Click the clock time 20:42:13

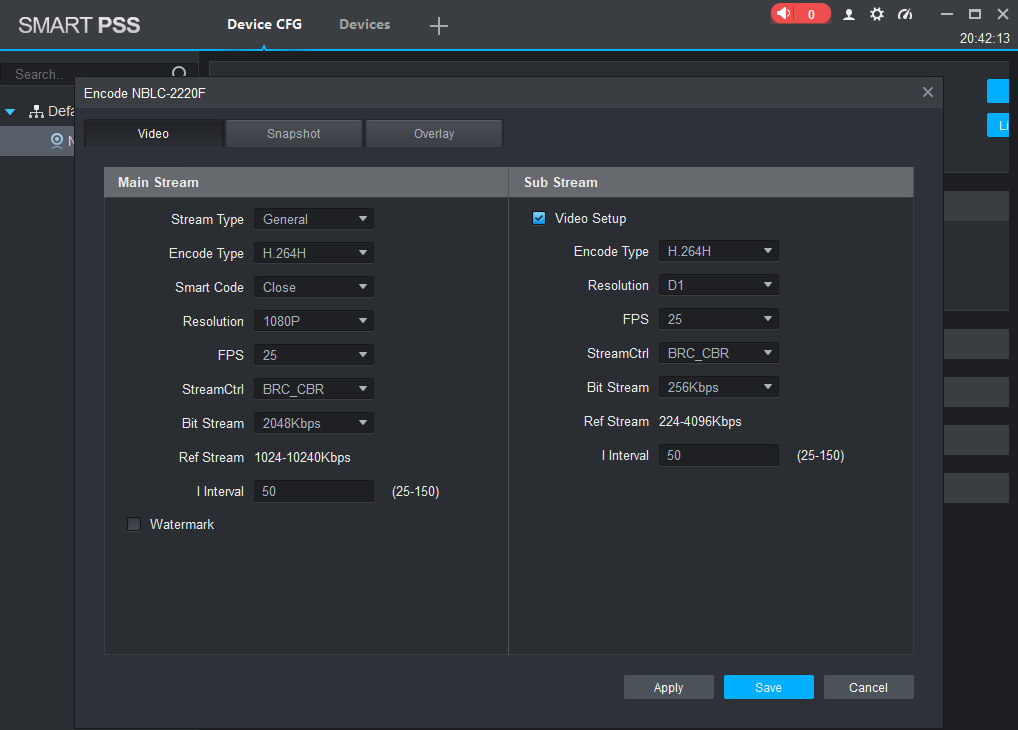pyautogui.click(x=984, y=38)
